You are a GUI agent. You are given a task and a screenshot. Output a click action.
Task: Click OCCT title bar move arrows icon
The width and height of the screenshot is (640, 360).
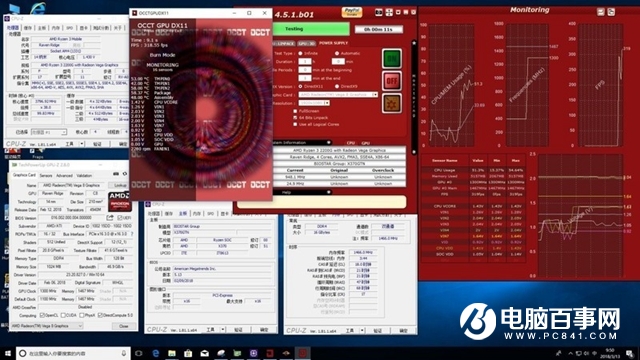tap(389, 12)
